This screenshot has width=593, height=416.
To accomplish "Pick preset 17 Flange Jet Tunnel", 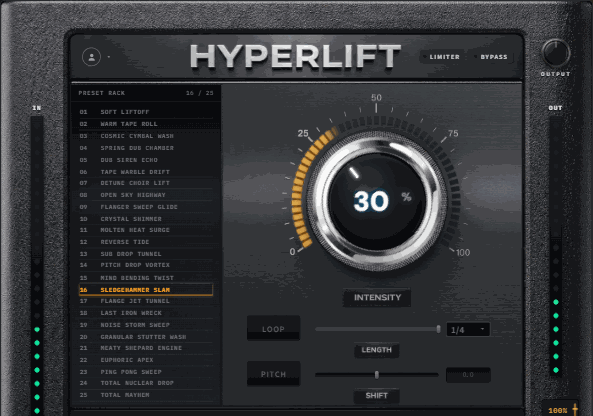I will point(146,301).
